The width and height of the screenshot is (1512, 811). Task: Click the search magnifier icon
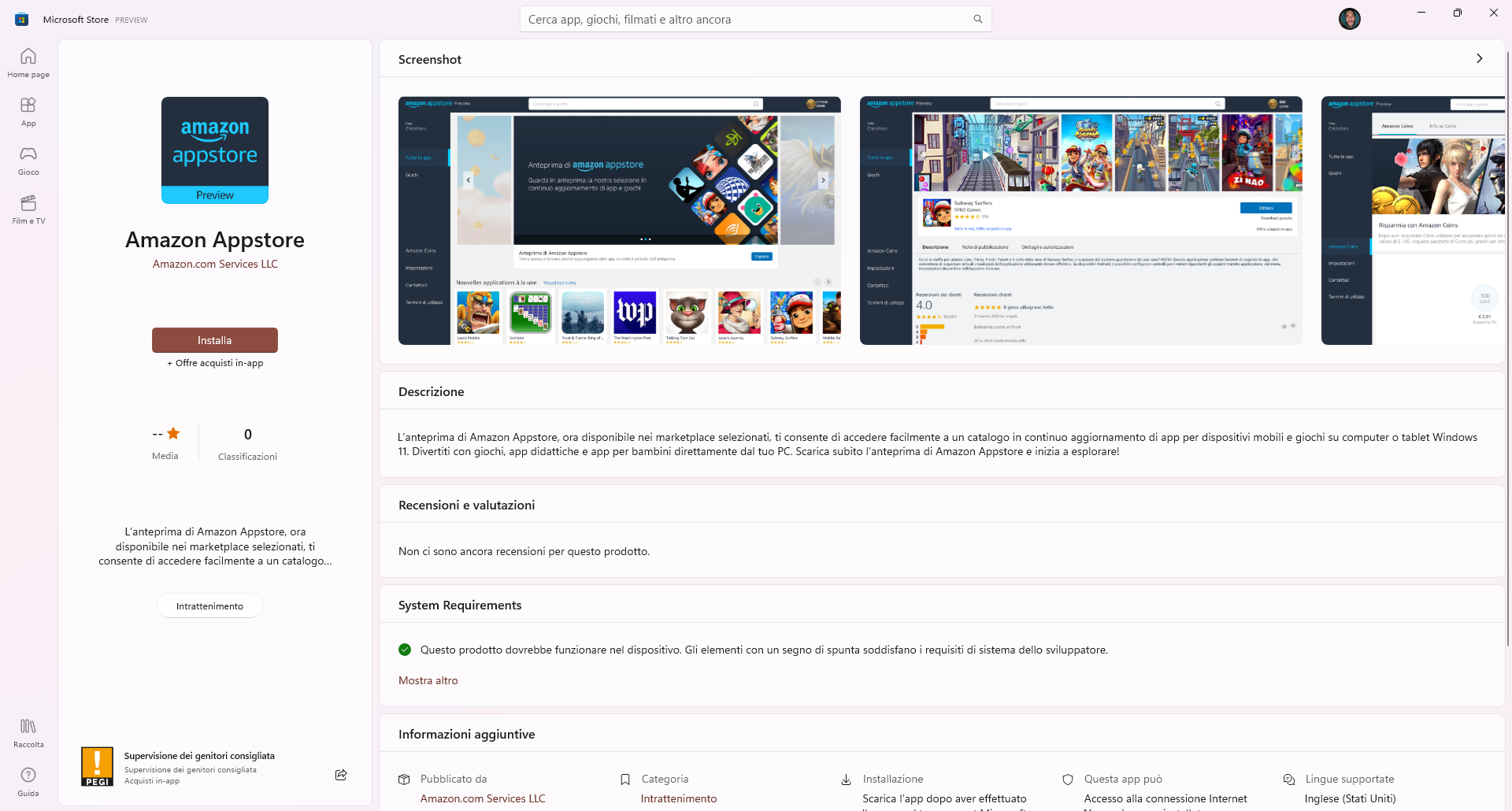(977, 19)
